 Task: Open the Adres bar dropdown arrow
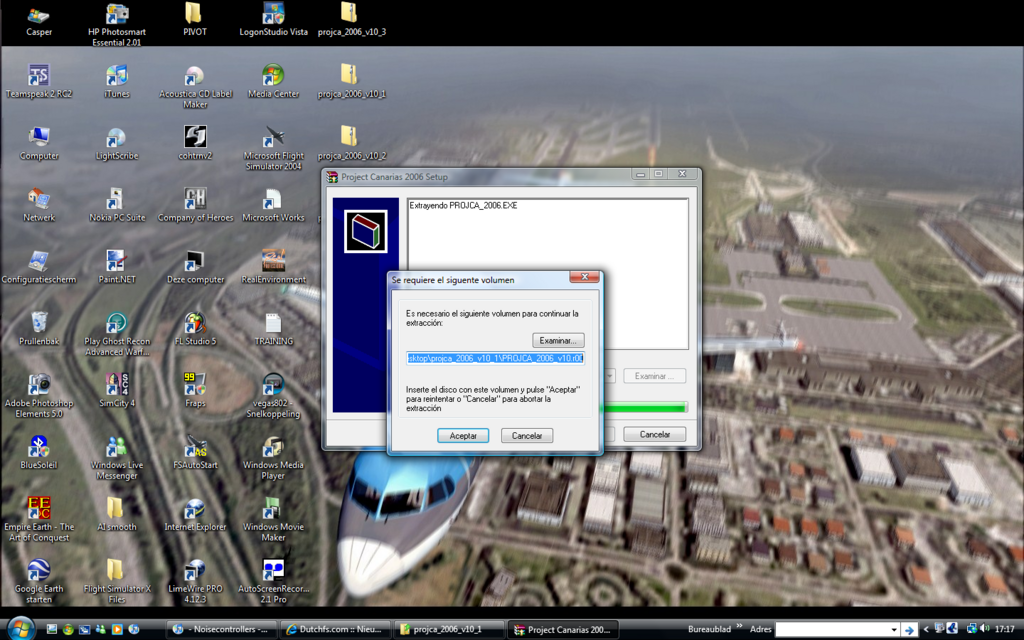pyautogui.click(x=894, y=630)
